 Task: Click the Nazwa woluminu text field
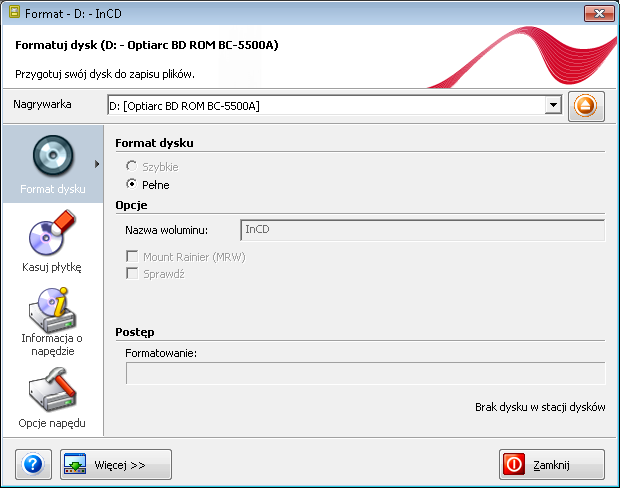(422, 230)
